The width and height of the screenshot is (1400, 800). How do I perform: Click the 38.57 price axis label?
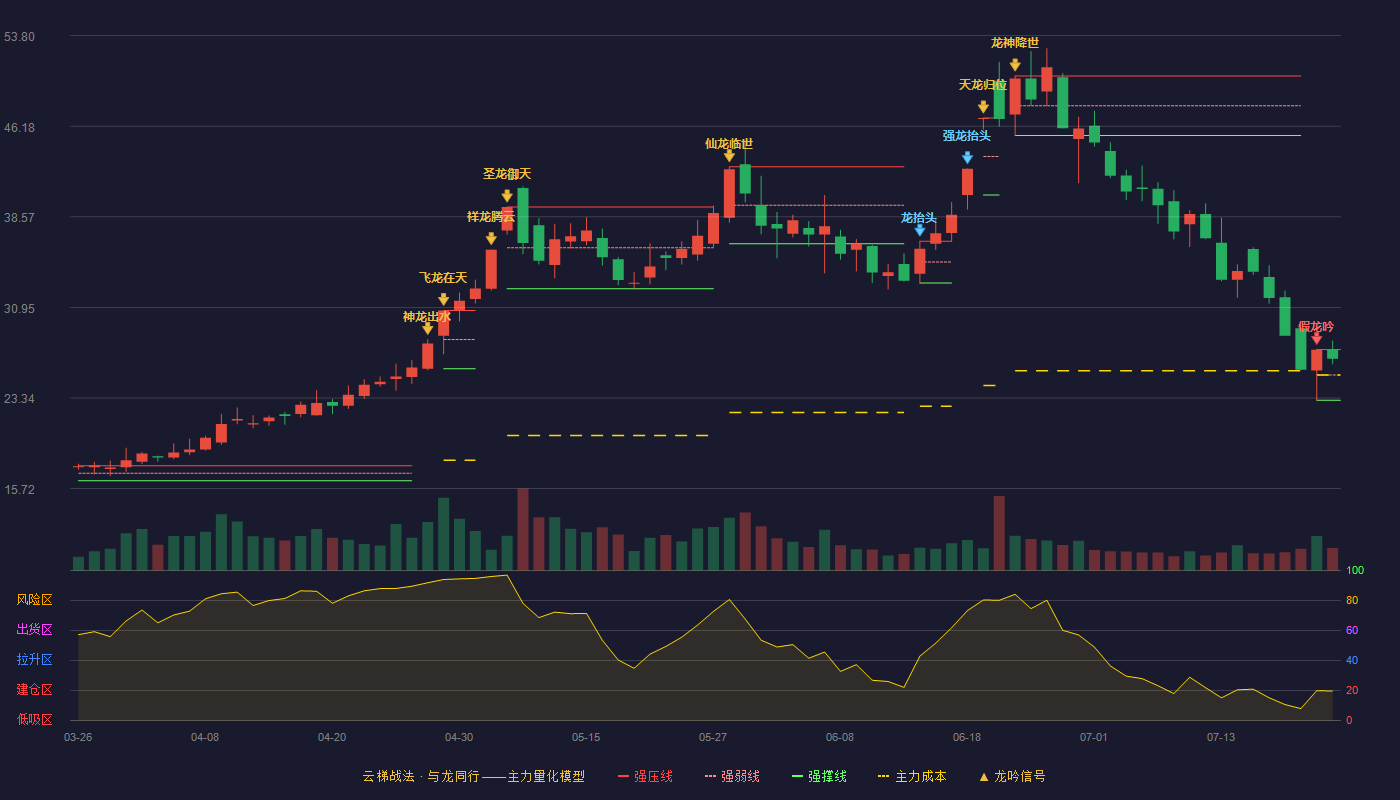pos(19,217)
